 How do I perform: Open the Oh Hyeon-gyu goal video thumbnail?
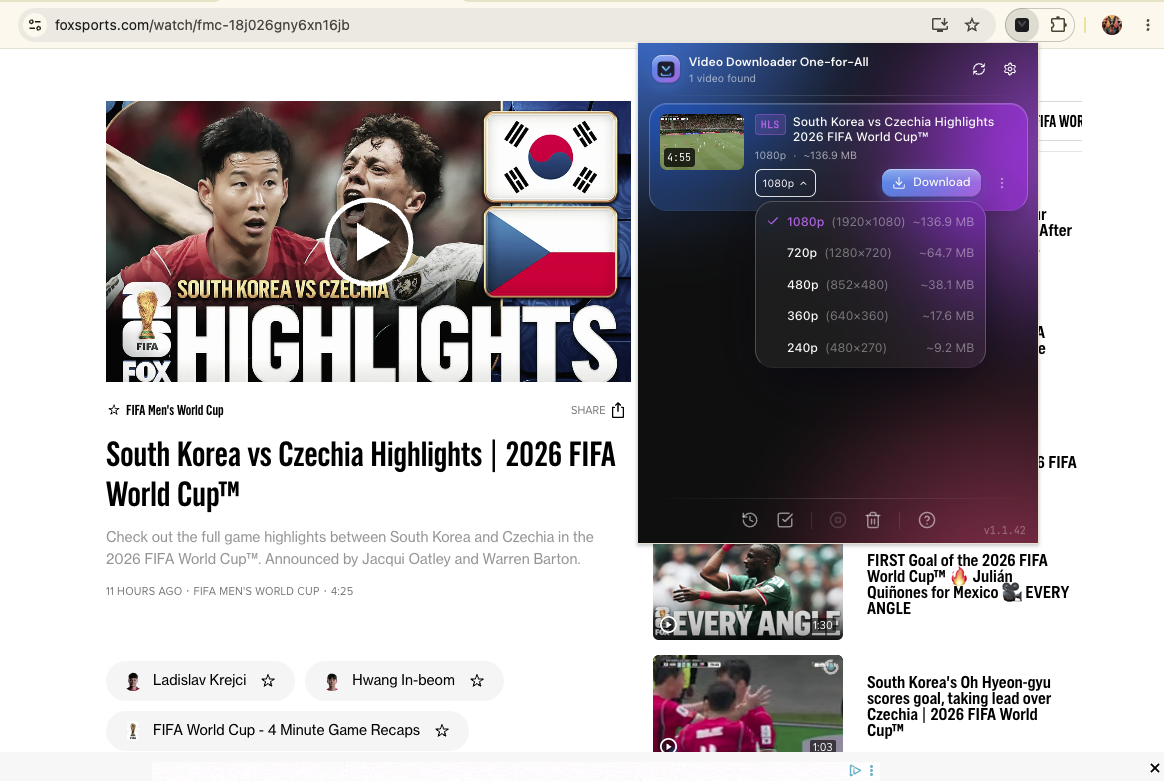tap(748, 704)
